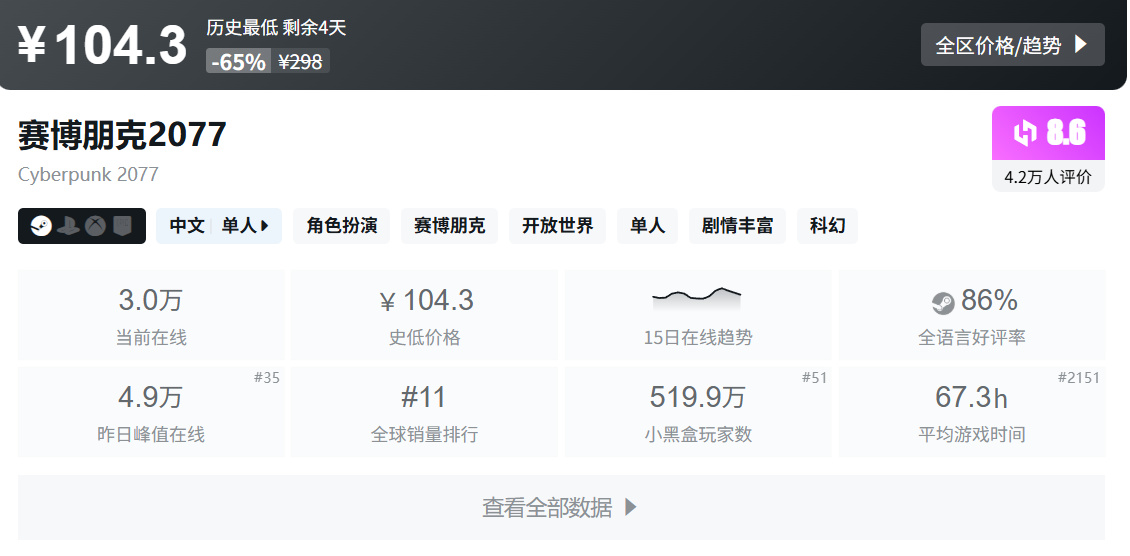
Task: Click the Epic Games platform icon
Action: click(x=123, y=226)
